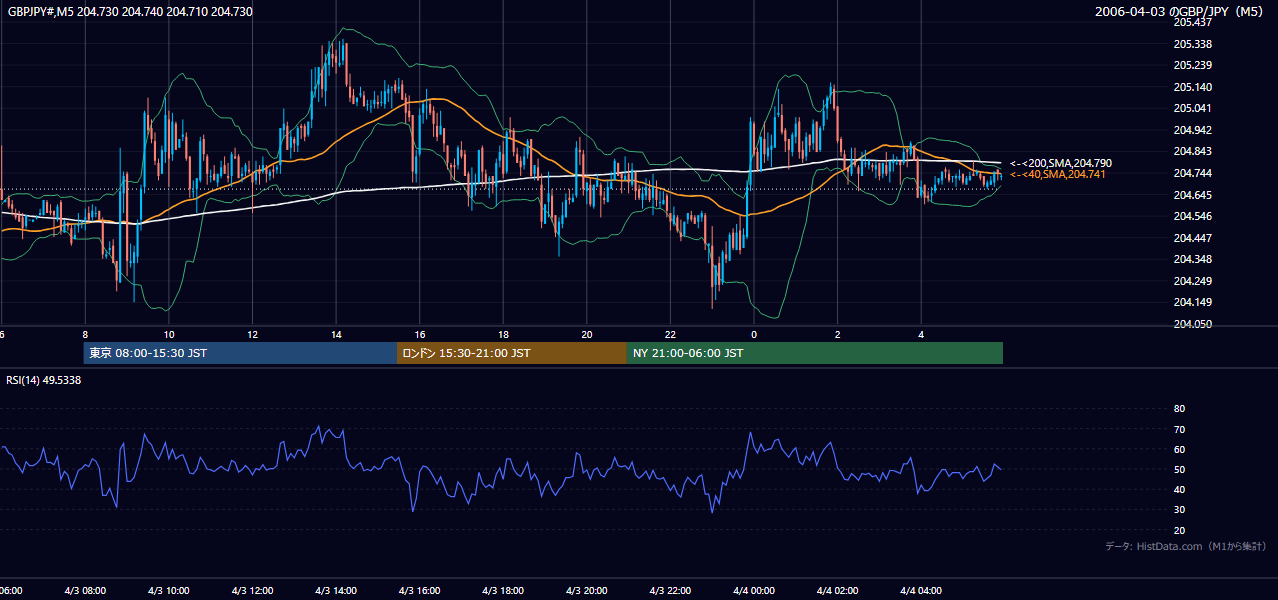The image size is (1278, 600).
Task: Click the date label 4/3 10:00
Action: tap(169, 591)
